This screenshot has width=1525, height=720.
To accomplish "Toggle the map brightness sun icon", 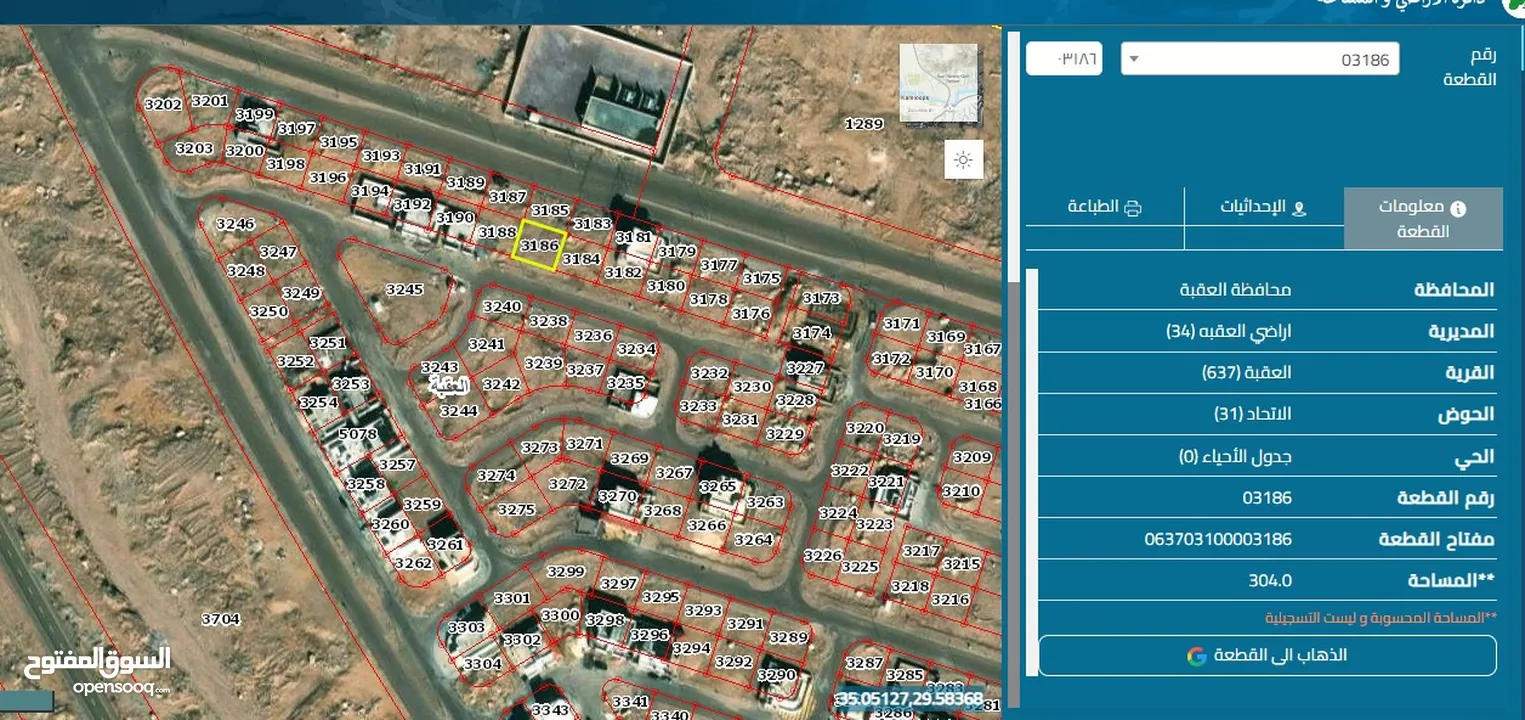I will tap(964, 160).
